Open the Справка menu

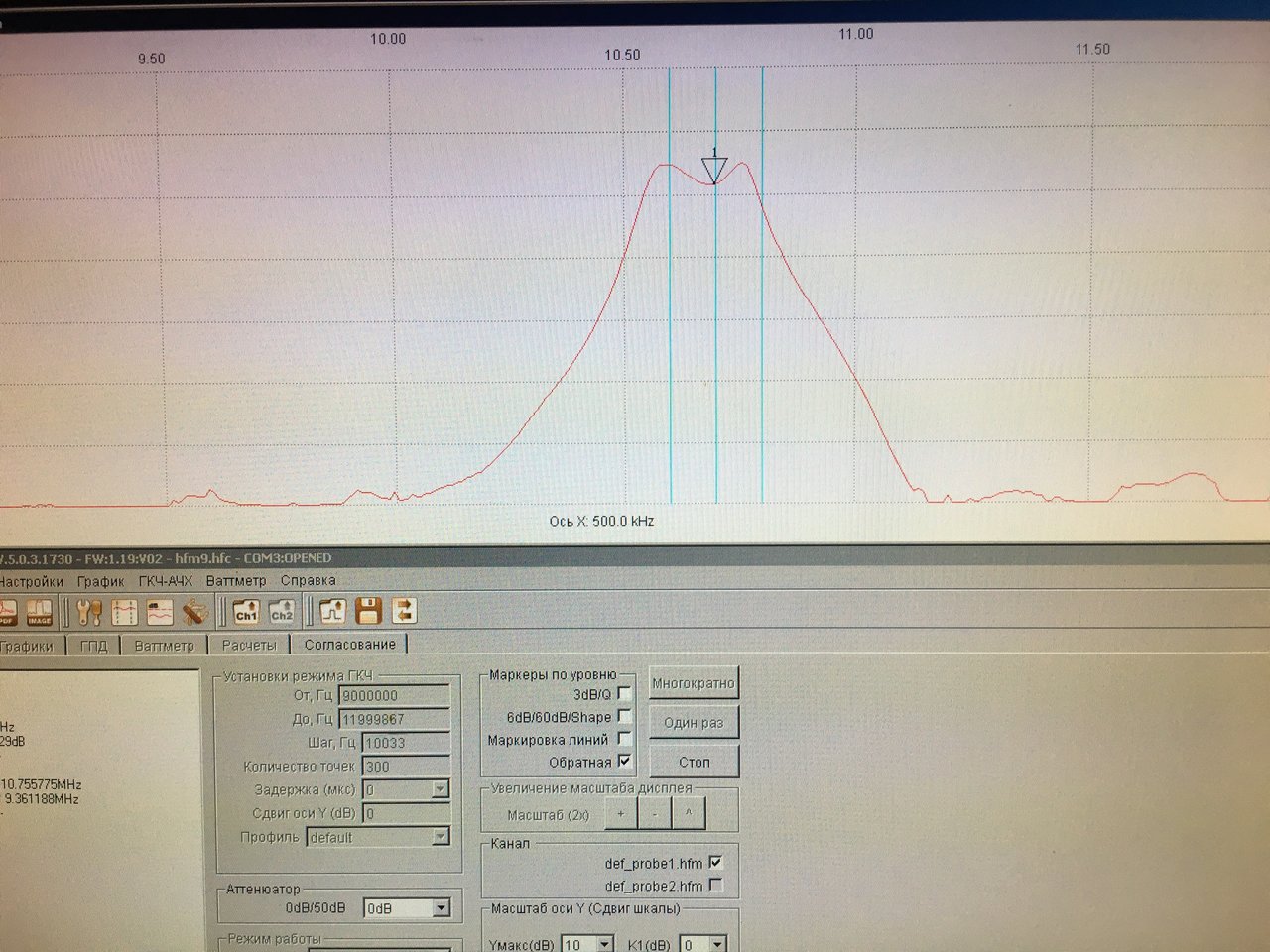click(x=309, y=580)
